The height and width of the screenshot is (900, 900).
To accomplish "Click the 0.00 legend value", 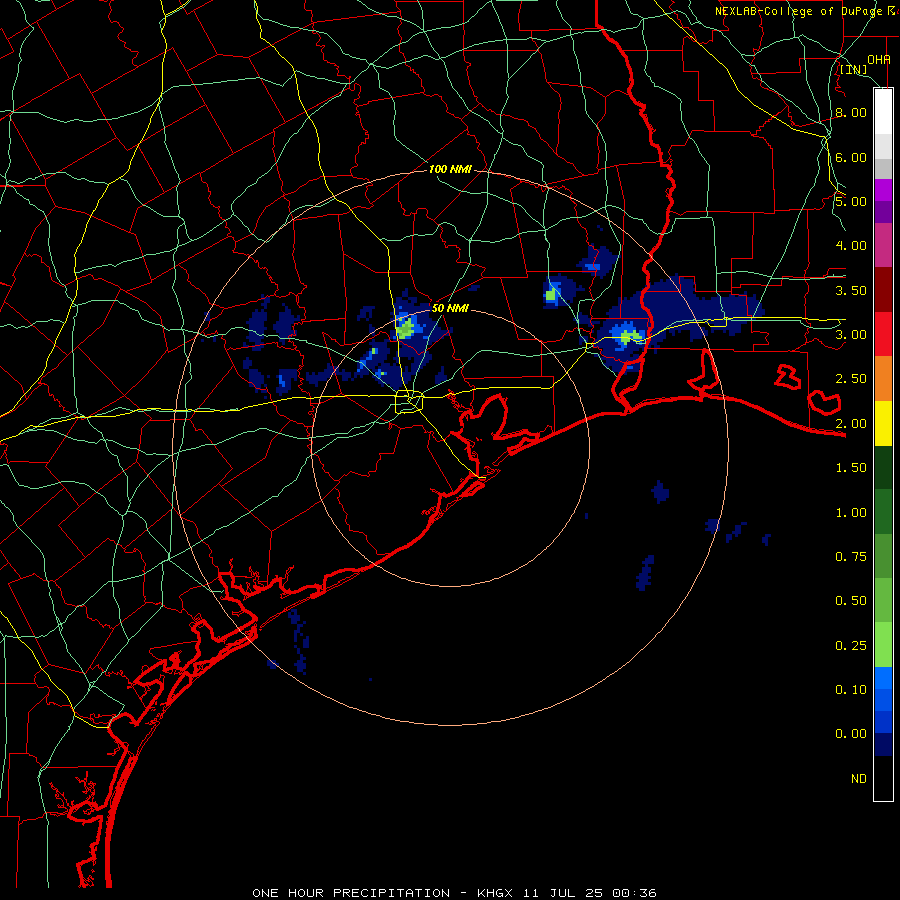I will click(851, 734).
